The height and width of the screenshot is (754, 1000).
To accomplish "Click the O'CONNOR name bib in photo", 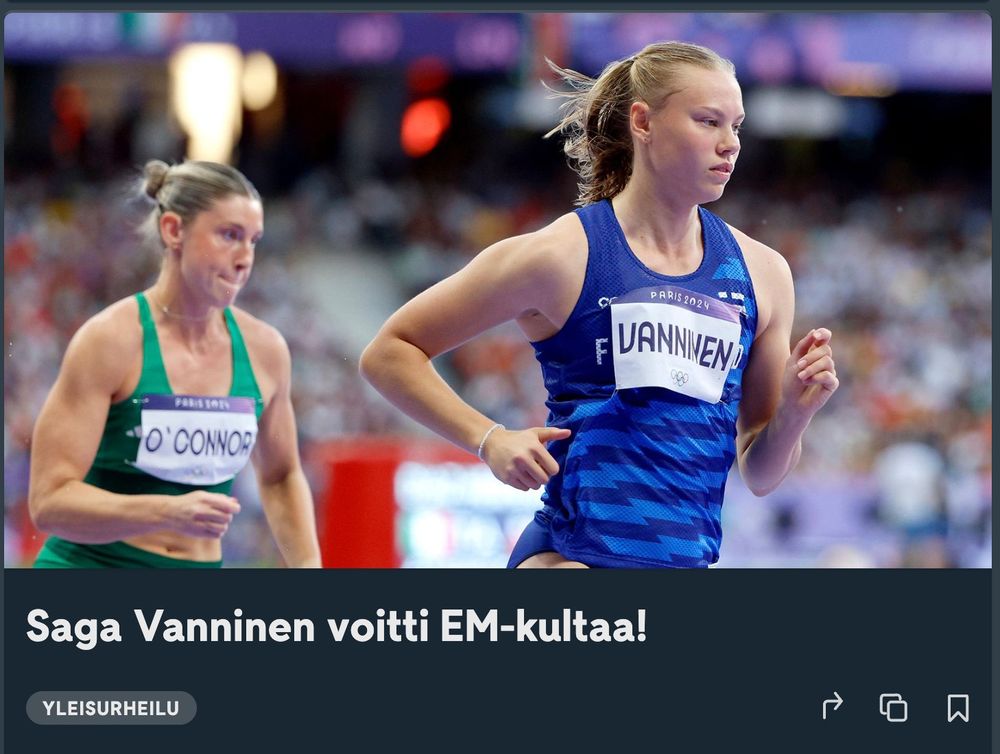I will pos(196,439).
